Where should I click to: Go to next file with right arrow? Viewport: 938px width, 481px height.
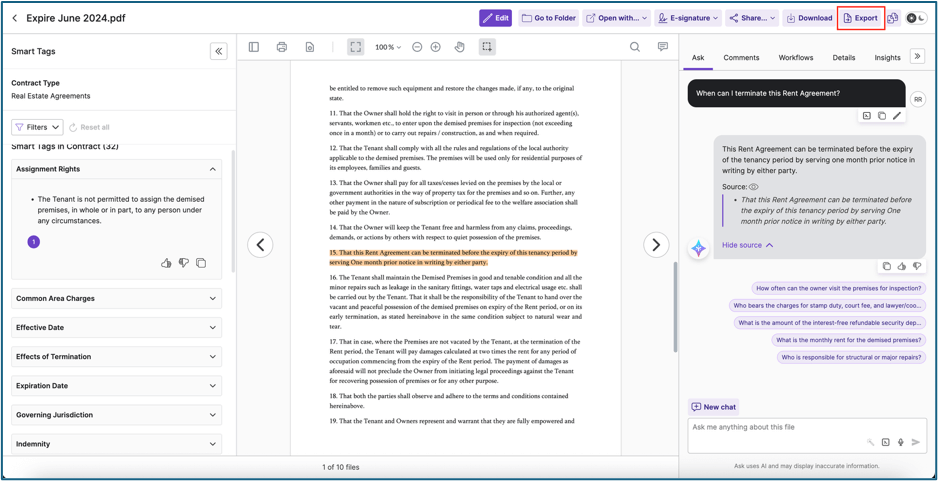[656, 245]
